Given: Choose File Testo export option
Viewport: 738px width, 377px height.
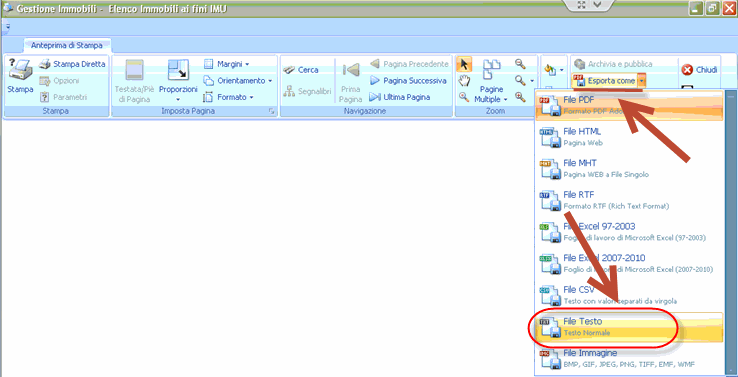Looking at the screenshot, I should click(629, 327).
